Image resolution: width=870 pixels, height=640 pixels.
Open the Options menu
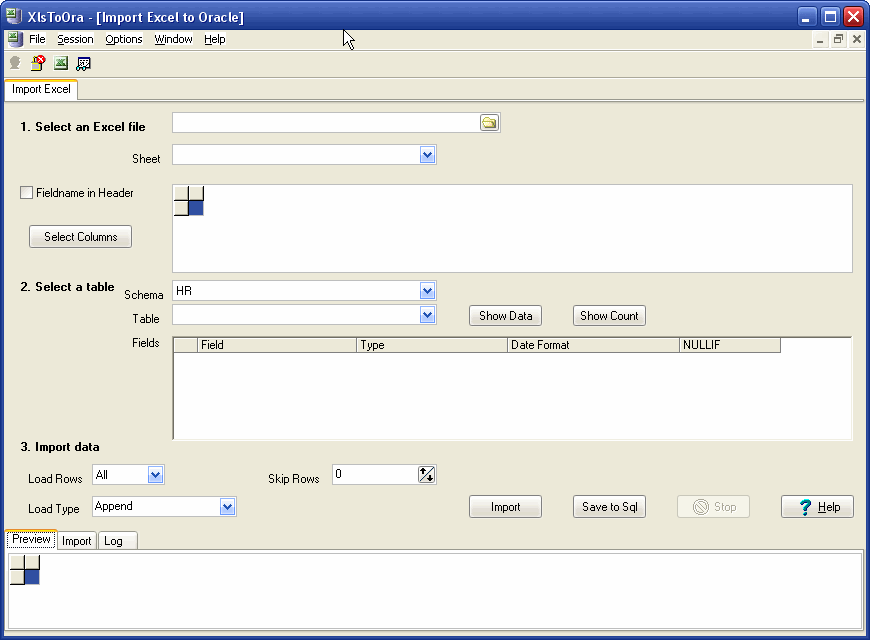(124, 39)
